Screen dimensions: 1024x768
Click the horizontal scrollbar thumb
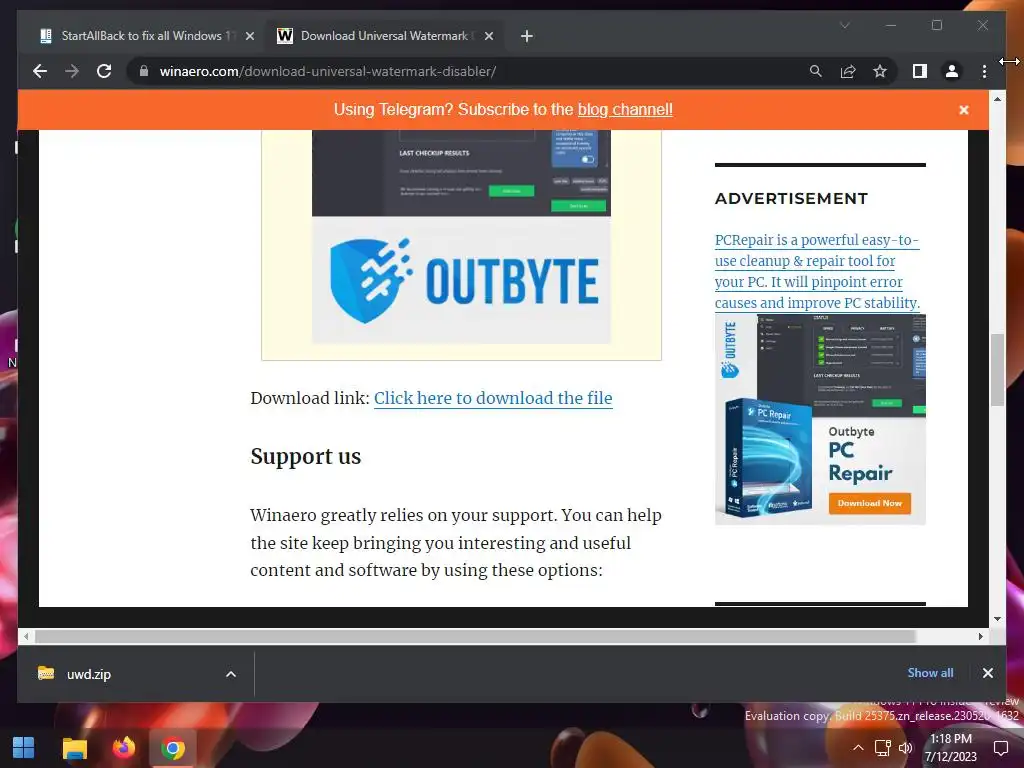click(475, 636)
